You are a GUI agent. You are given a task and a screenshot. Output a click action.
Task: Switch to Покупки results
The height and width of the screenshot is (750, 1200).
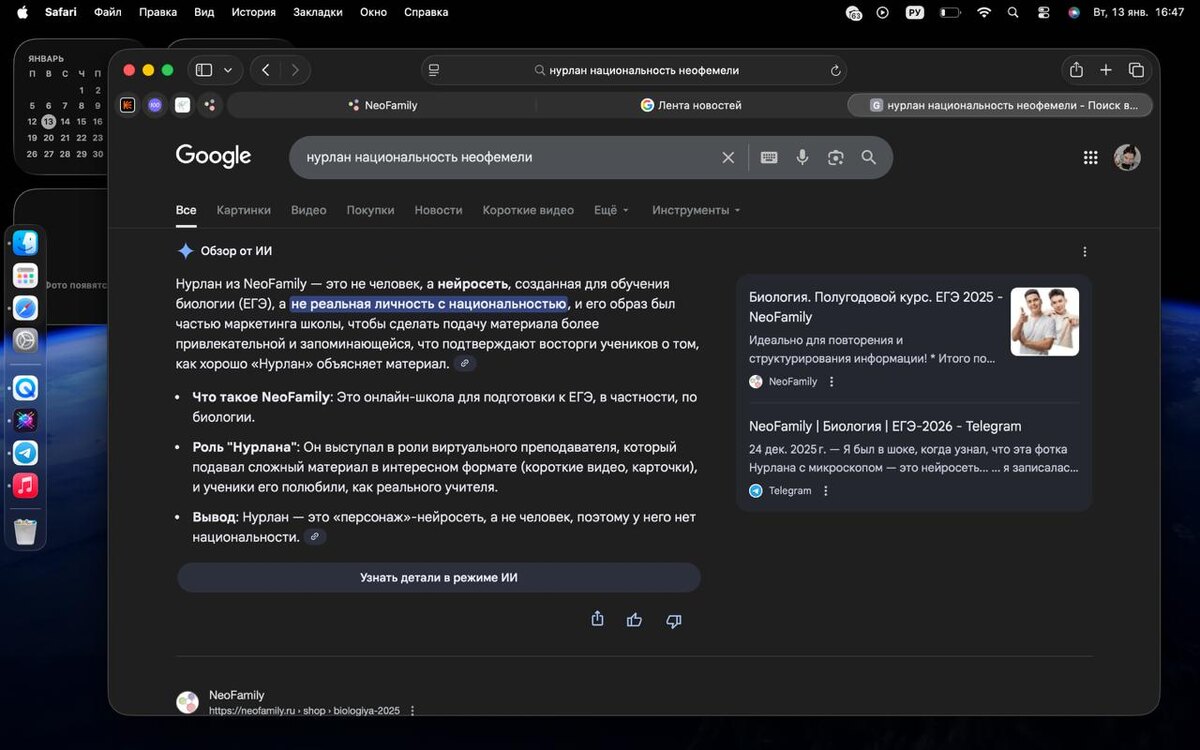pyautogui.click(x=370, y=210)
